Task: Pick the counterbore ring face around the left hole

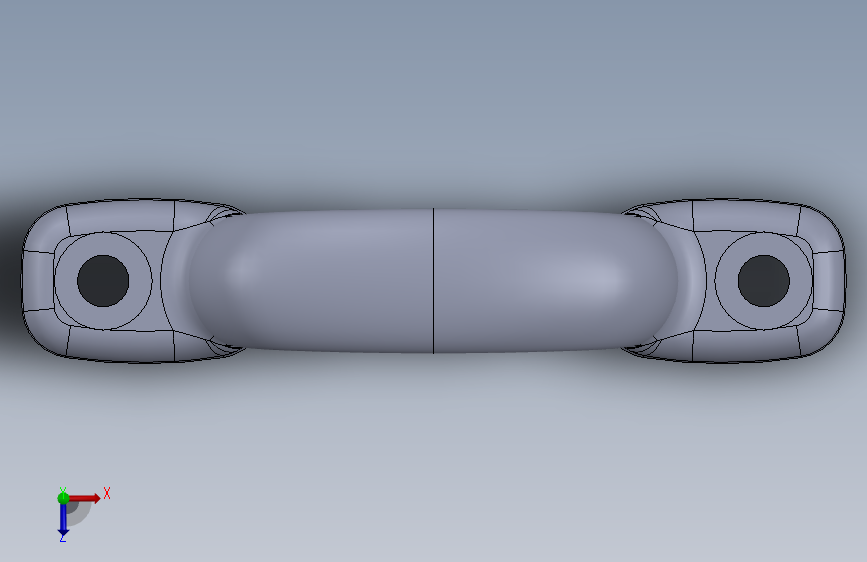Action: (140, 280)
